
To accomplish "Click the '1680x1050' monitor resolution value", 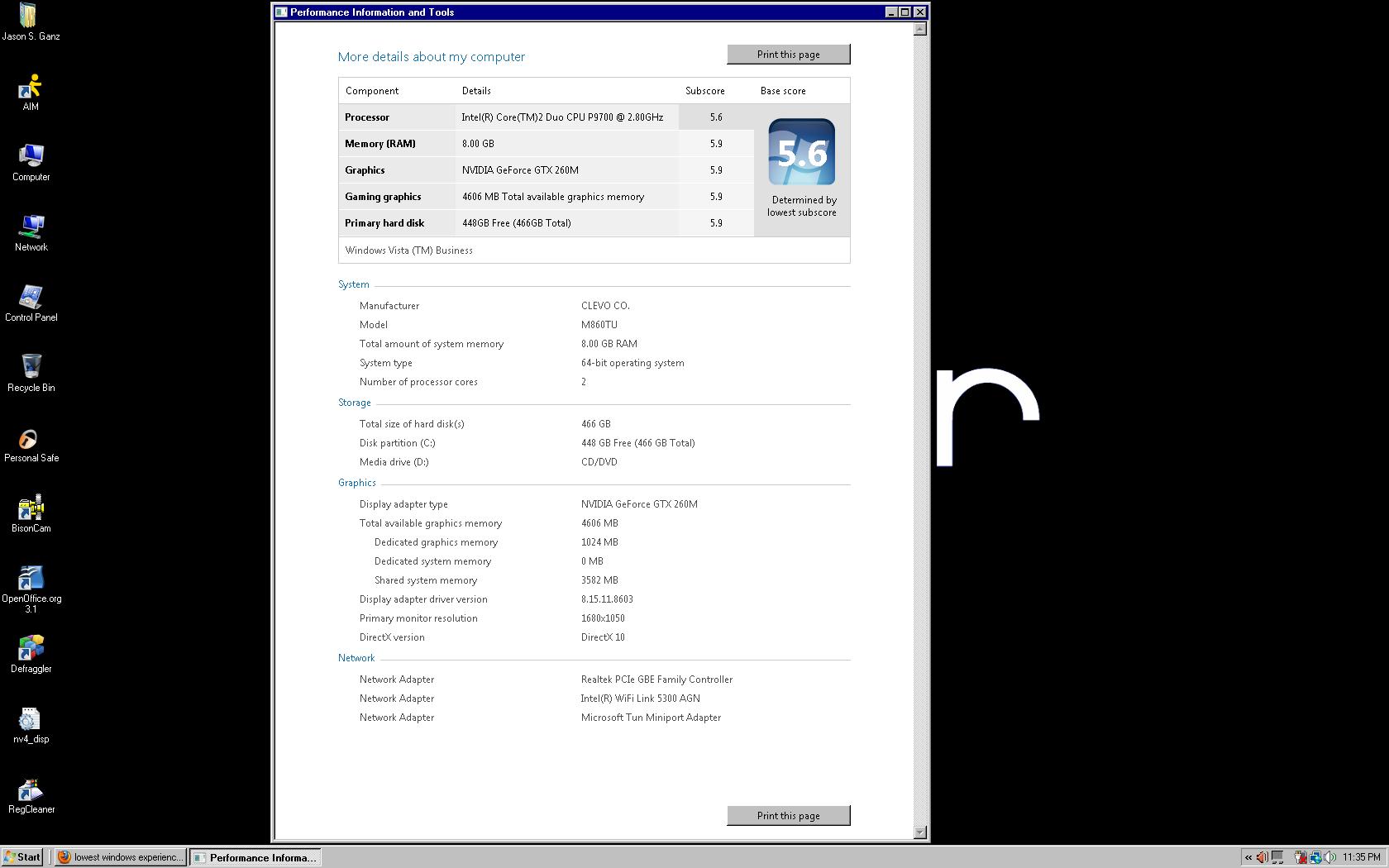I will pyautogui.click(x=603, y=618).
